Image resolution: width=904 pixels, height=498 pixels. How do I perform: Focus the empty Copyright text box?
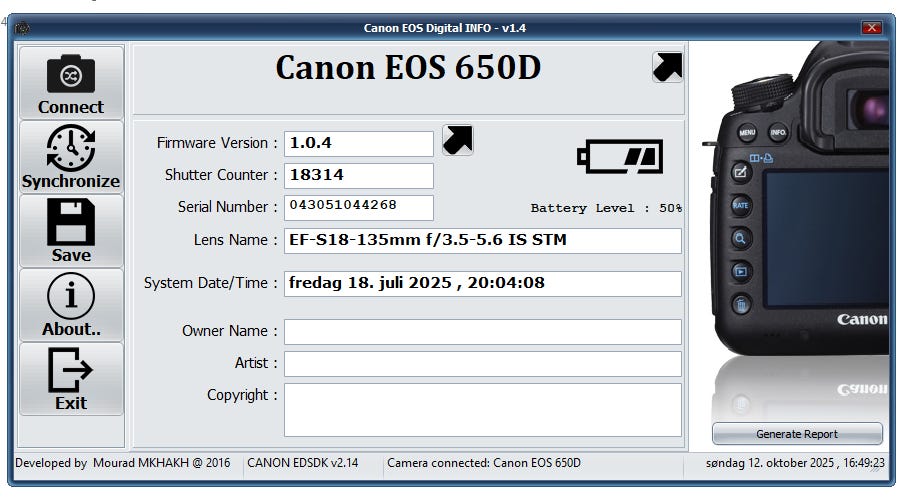pyautogui.click(x=483, y=410)
